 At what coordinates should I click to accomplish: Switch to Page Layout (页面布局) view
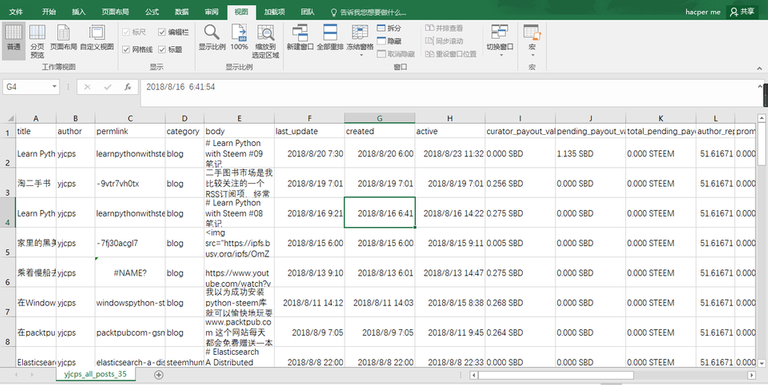pyautogui.click(x=64, y=38)
